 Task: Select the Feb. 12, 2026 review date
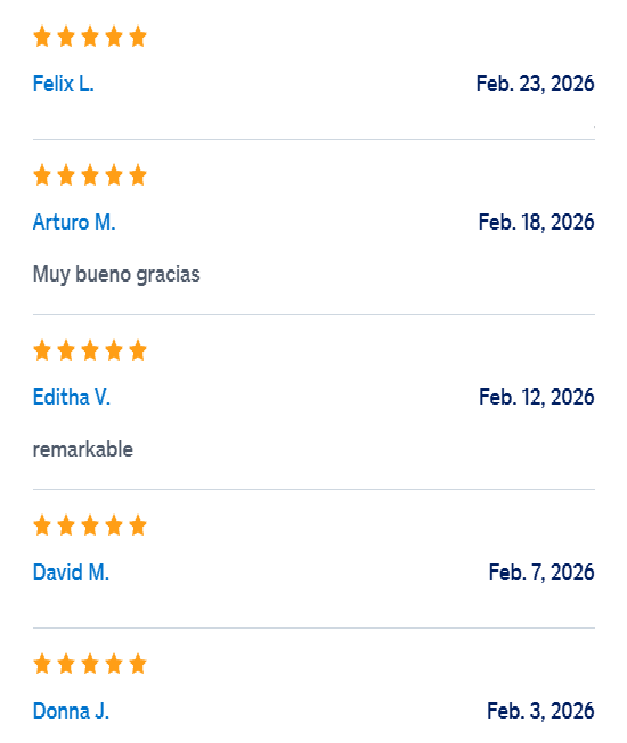[536, 397]
